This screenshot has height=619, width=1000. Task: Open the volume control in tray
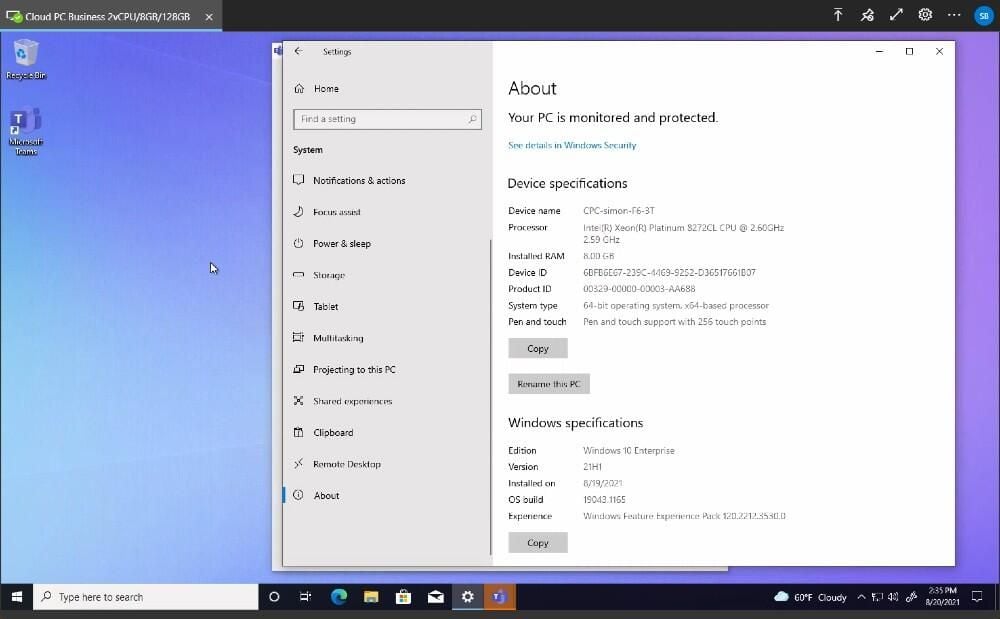893,597
